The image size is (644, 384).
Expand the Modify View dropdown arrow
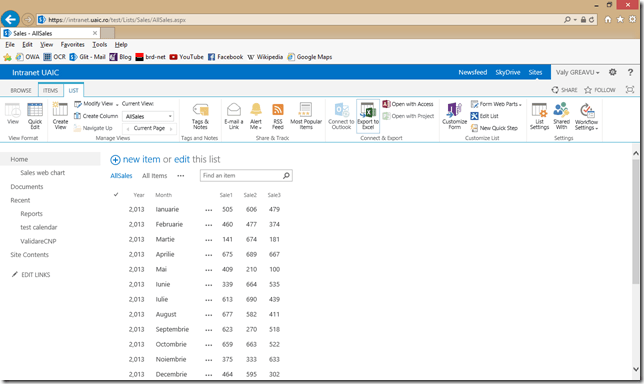point(117,104)
